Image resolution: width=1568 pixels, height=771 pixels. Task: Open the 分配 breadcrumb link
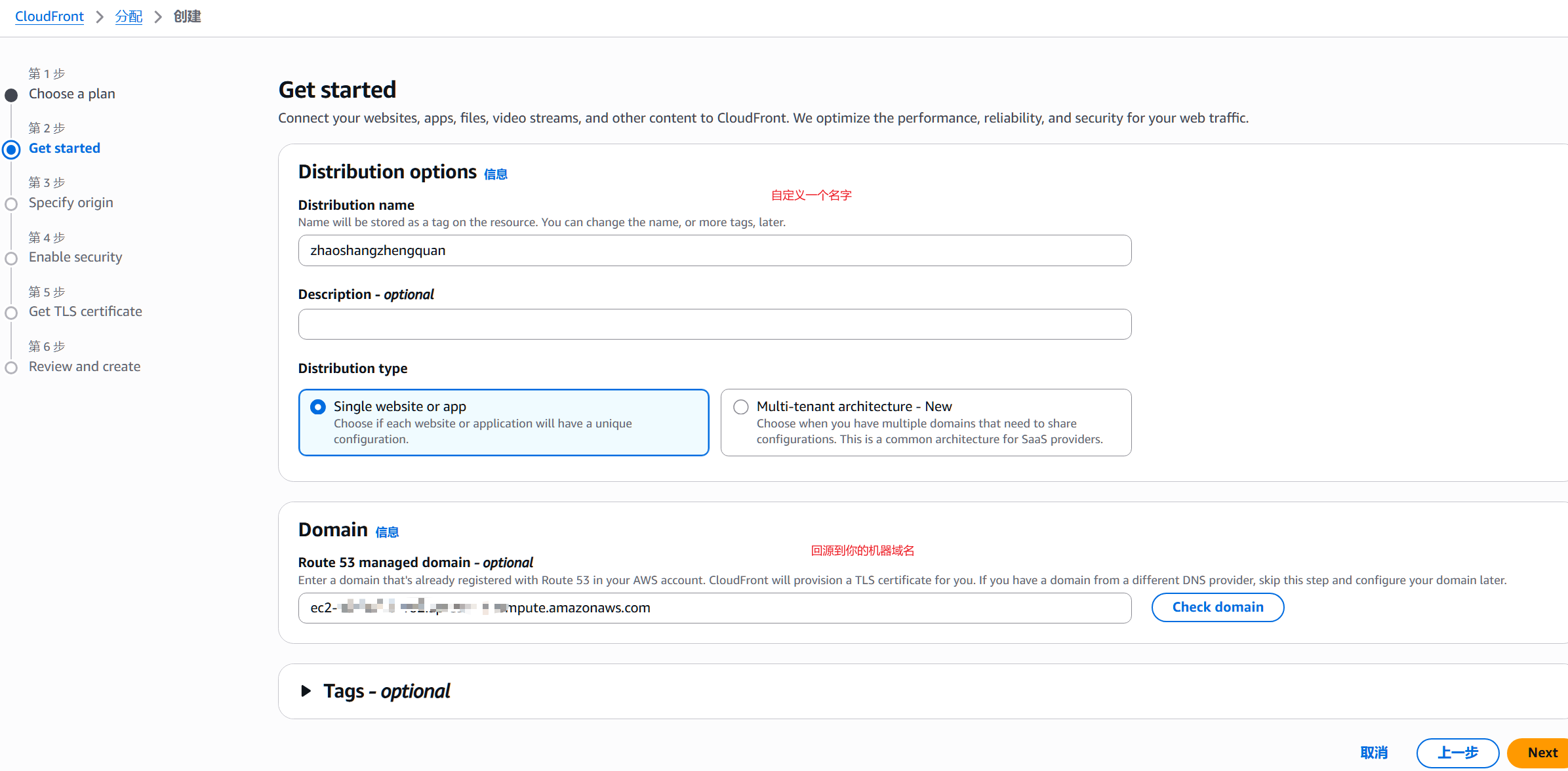point(129,16)
